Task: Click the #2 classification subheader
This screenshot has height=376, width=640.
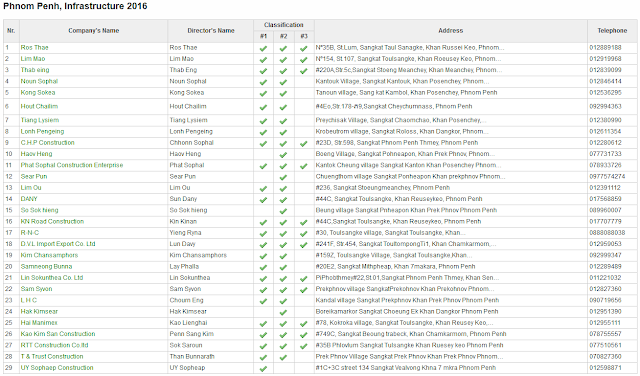Action: click(284, 36)
